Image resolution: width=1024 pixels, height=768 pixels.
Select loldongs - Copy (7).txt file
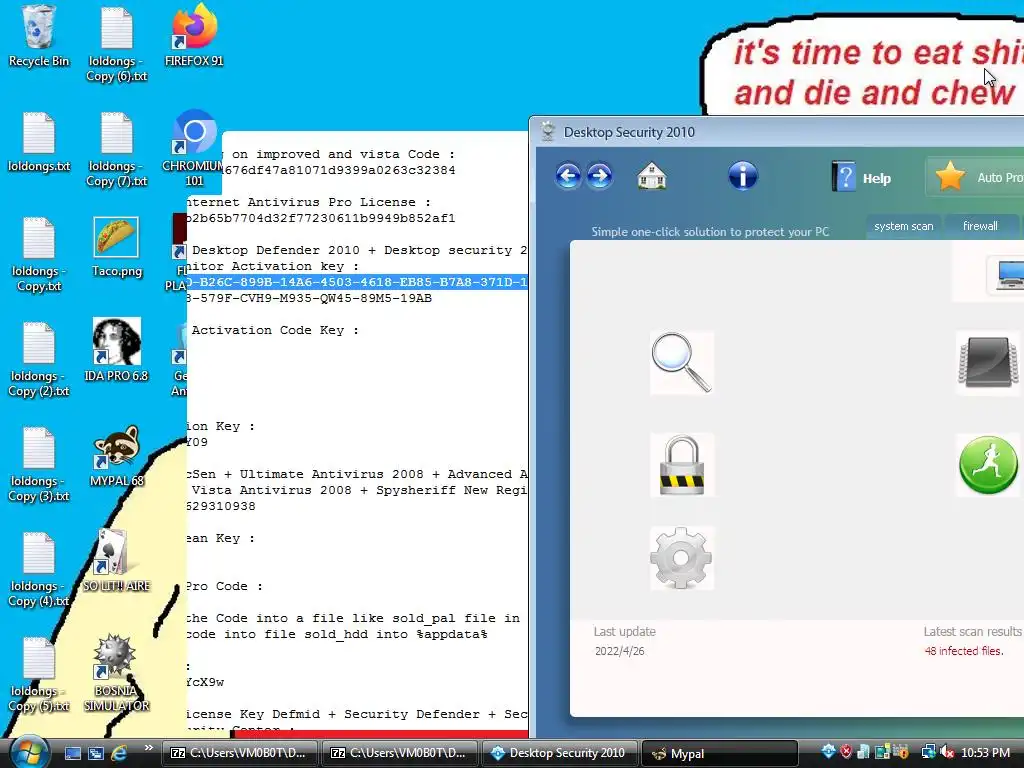pyautogui.click(x=116, y=150)
